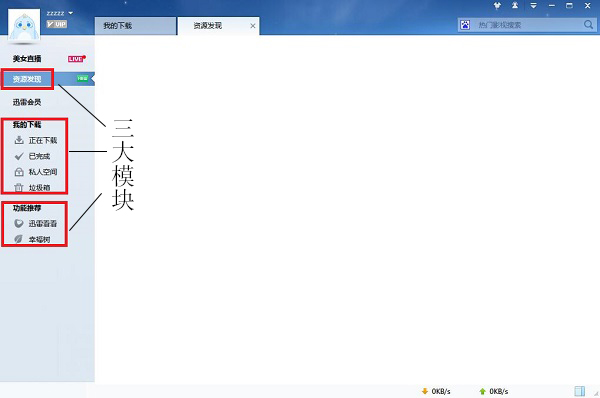Screen dimensions: 600x398
Task: Click the download speed 0KB/s indicator
Action: click(x=441, y=391)
